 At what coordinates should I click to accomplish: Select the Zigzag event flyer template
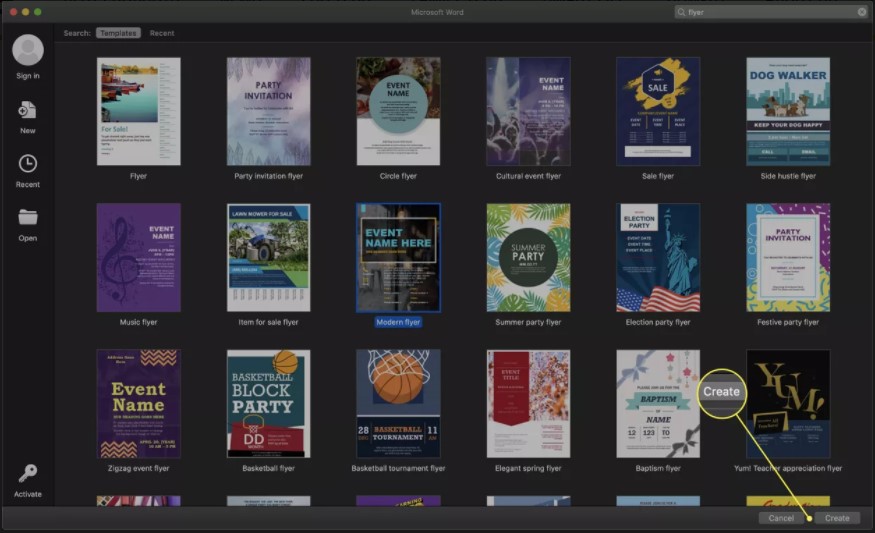(x=138, y=403)
